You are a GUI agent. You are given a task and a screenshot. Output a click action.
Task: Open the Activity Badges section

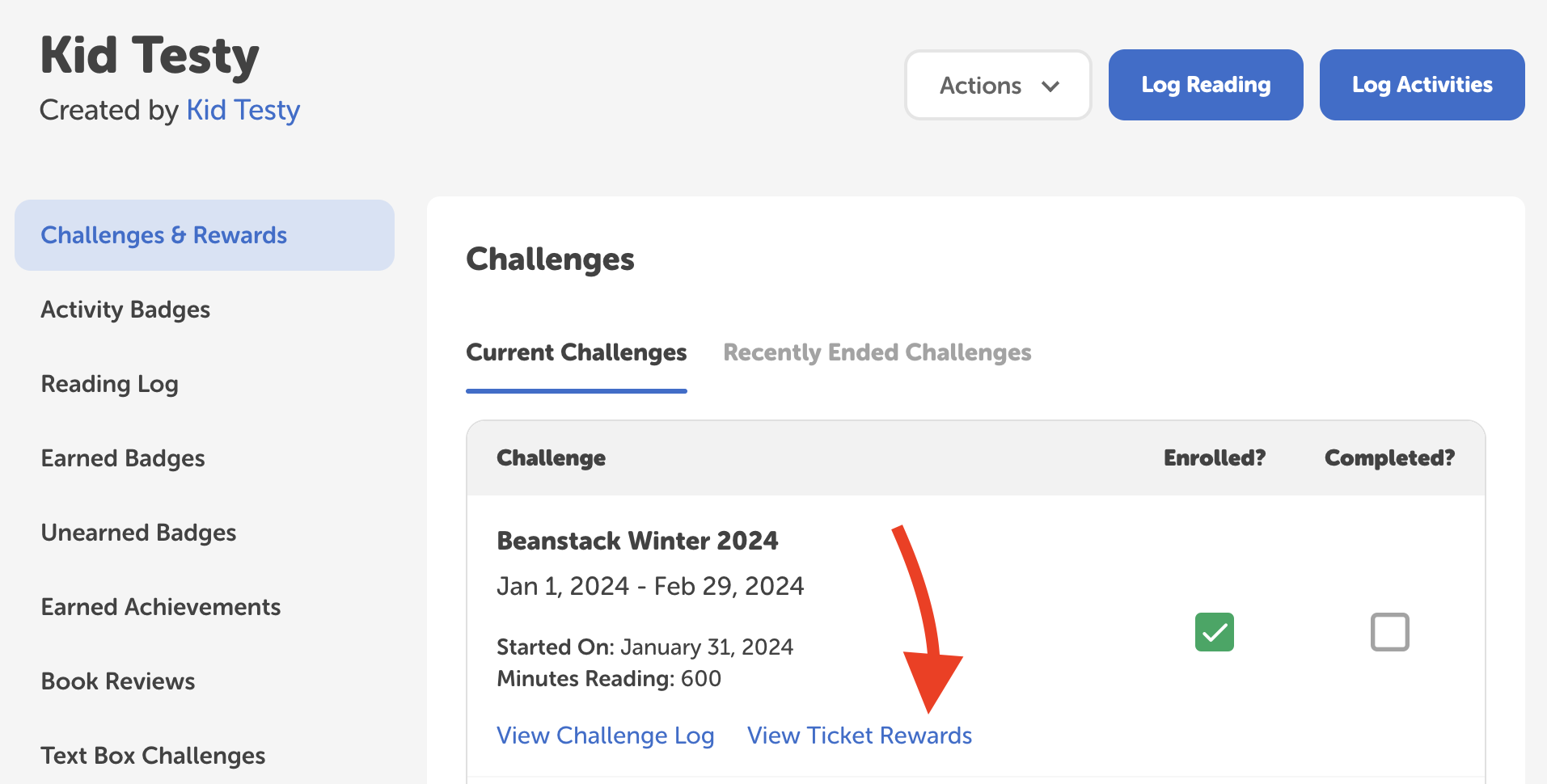(125, 309)
